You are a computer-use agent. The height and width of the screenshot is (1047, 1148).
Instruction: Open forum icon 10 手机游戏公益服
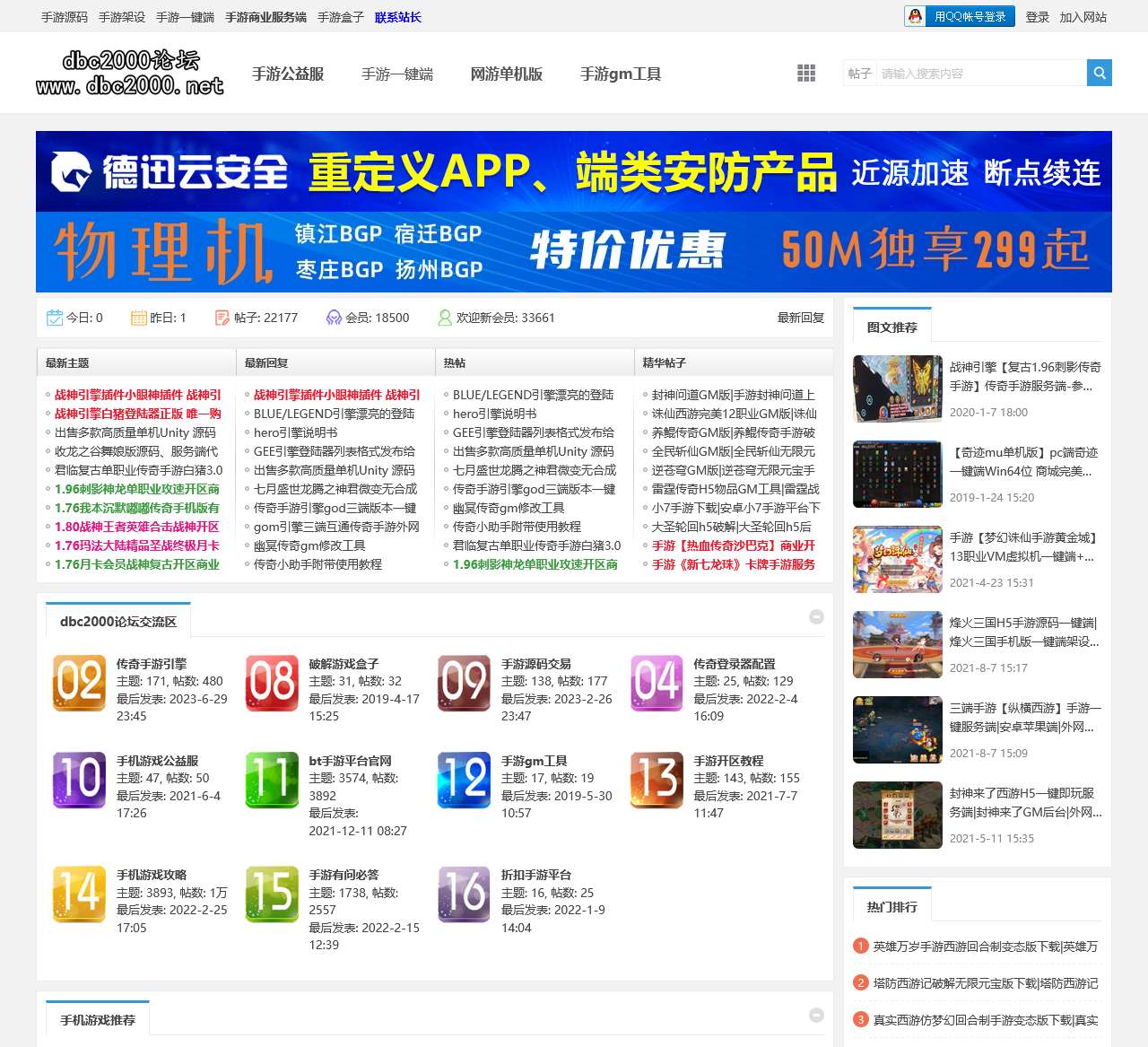click(79, 779)
